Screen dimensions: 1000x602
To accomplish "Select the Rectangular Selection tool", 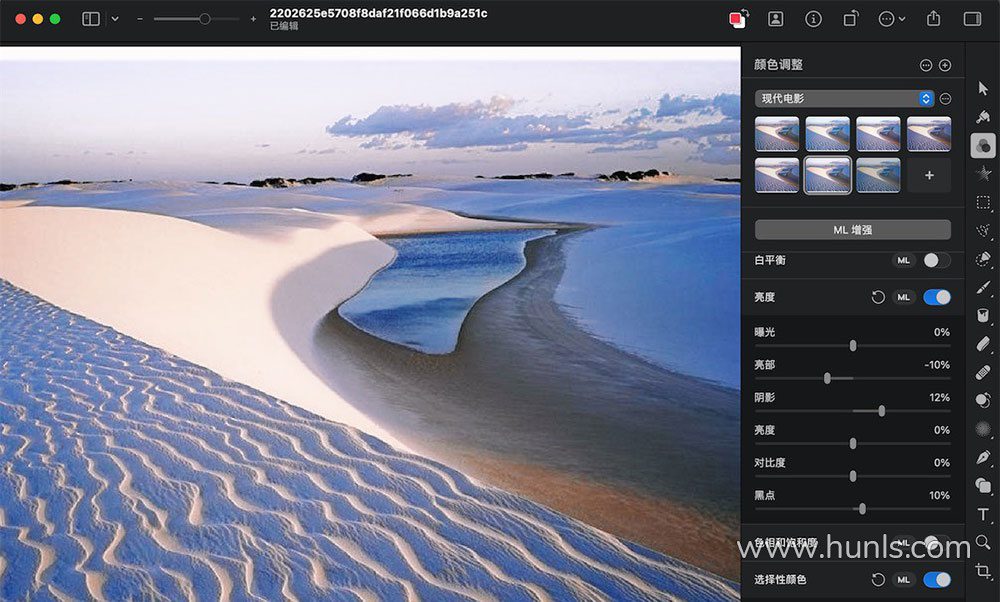I will [x=983, y=203].
